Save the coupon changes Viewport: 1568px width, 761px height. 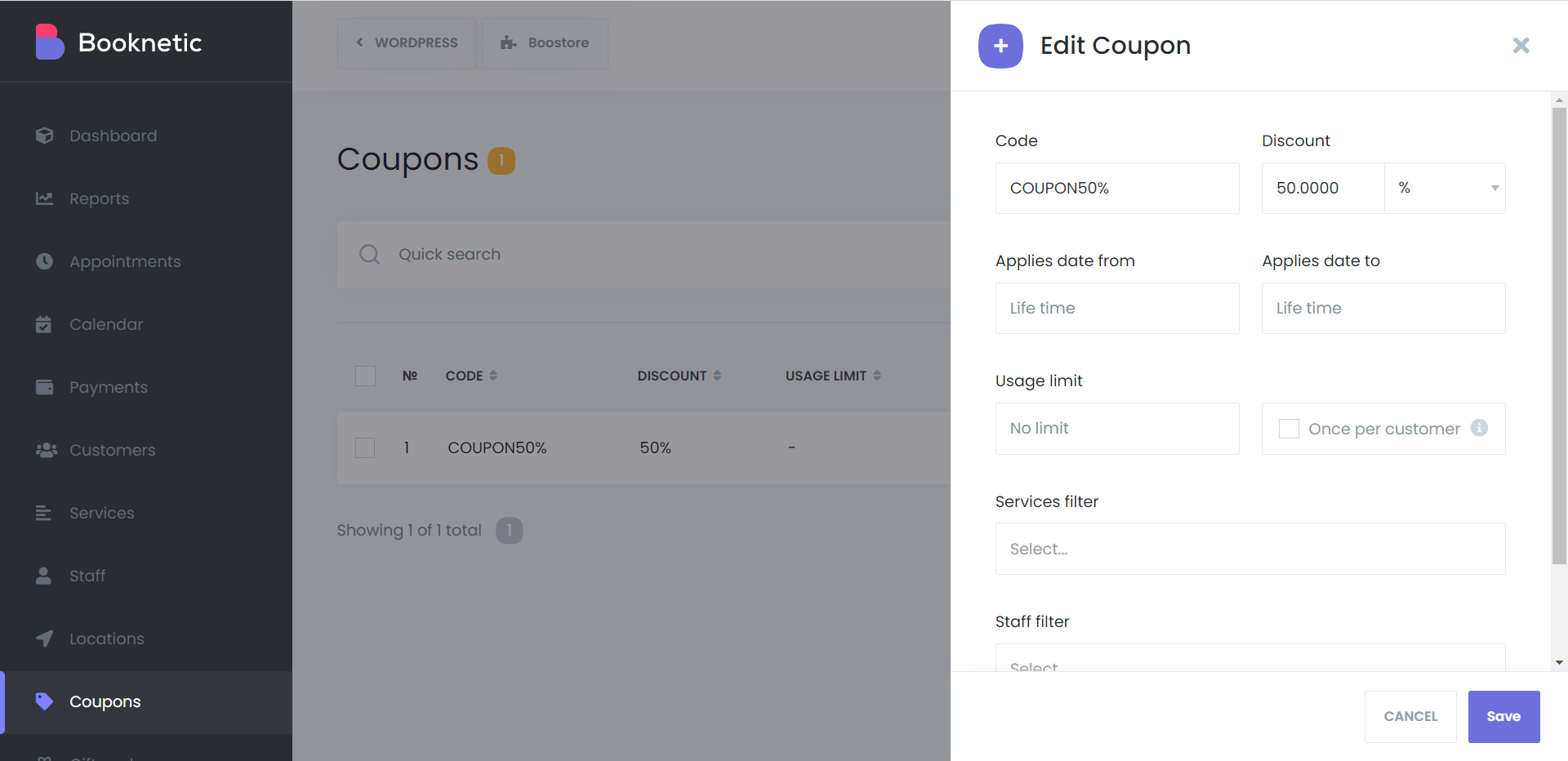[1503, 717]
